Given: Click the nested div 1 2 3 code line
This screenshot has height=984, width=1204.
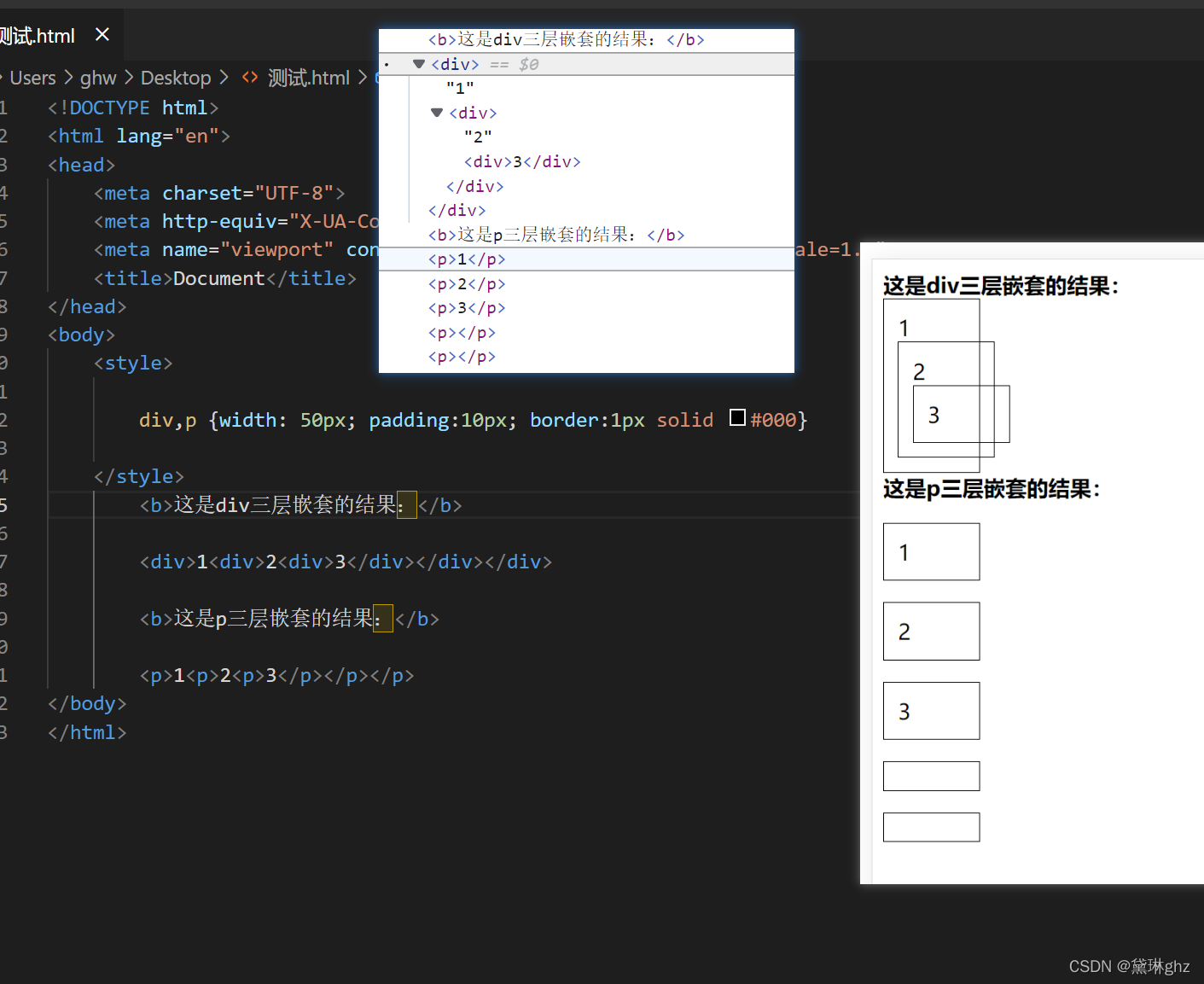Looking at the screenshot, I should [x=346, y=562].
